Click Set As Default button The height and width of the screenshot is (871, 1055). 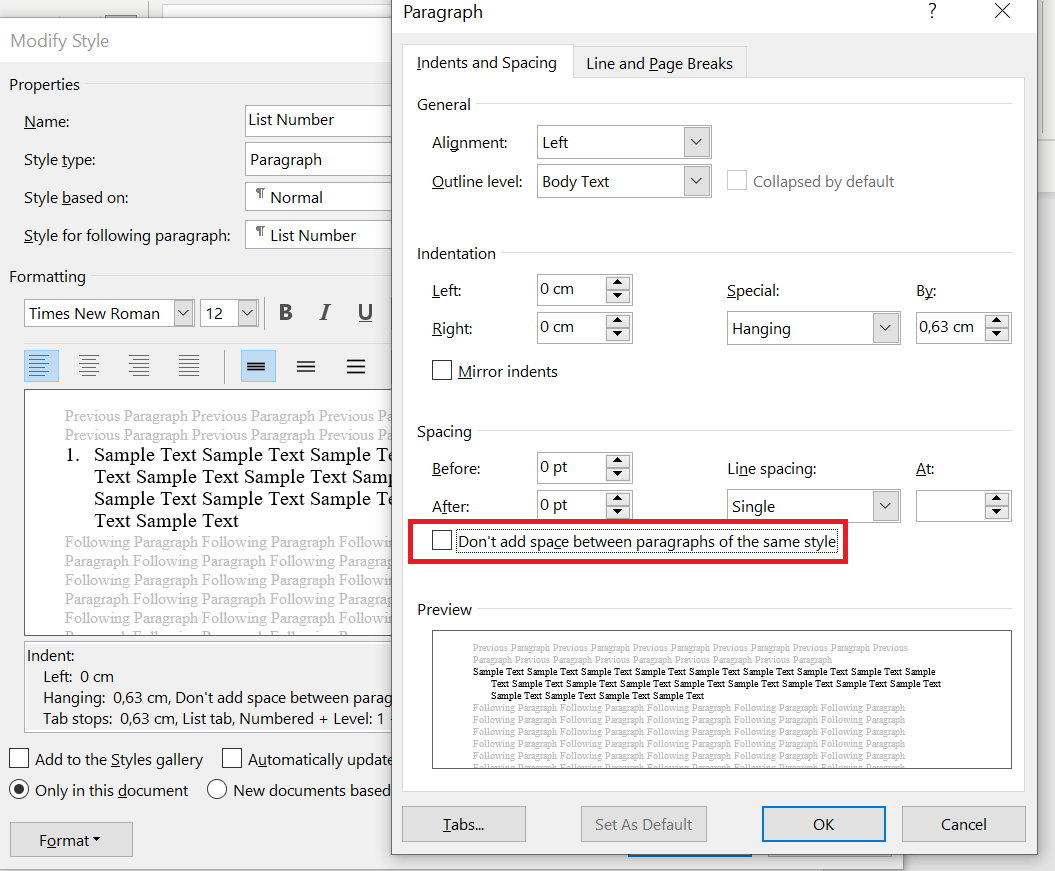pyautogui.click(x=643, y=824)
